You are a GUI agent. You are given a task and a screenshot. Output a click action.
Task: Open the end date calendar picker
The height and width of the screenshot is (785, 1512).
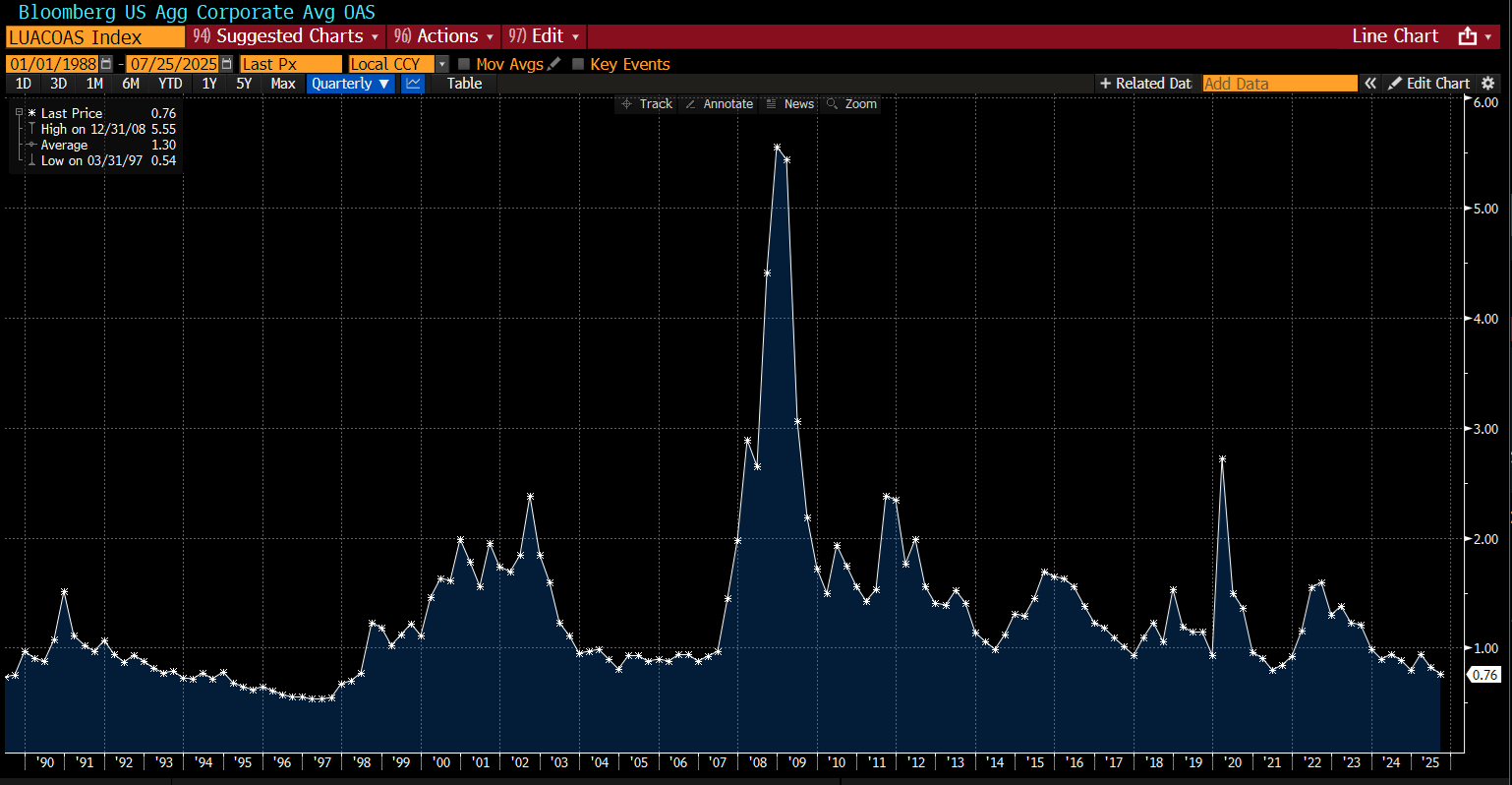click(x=227, y=64)
